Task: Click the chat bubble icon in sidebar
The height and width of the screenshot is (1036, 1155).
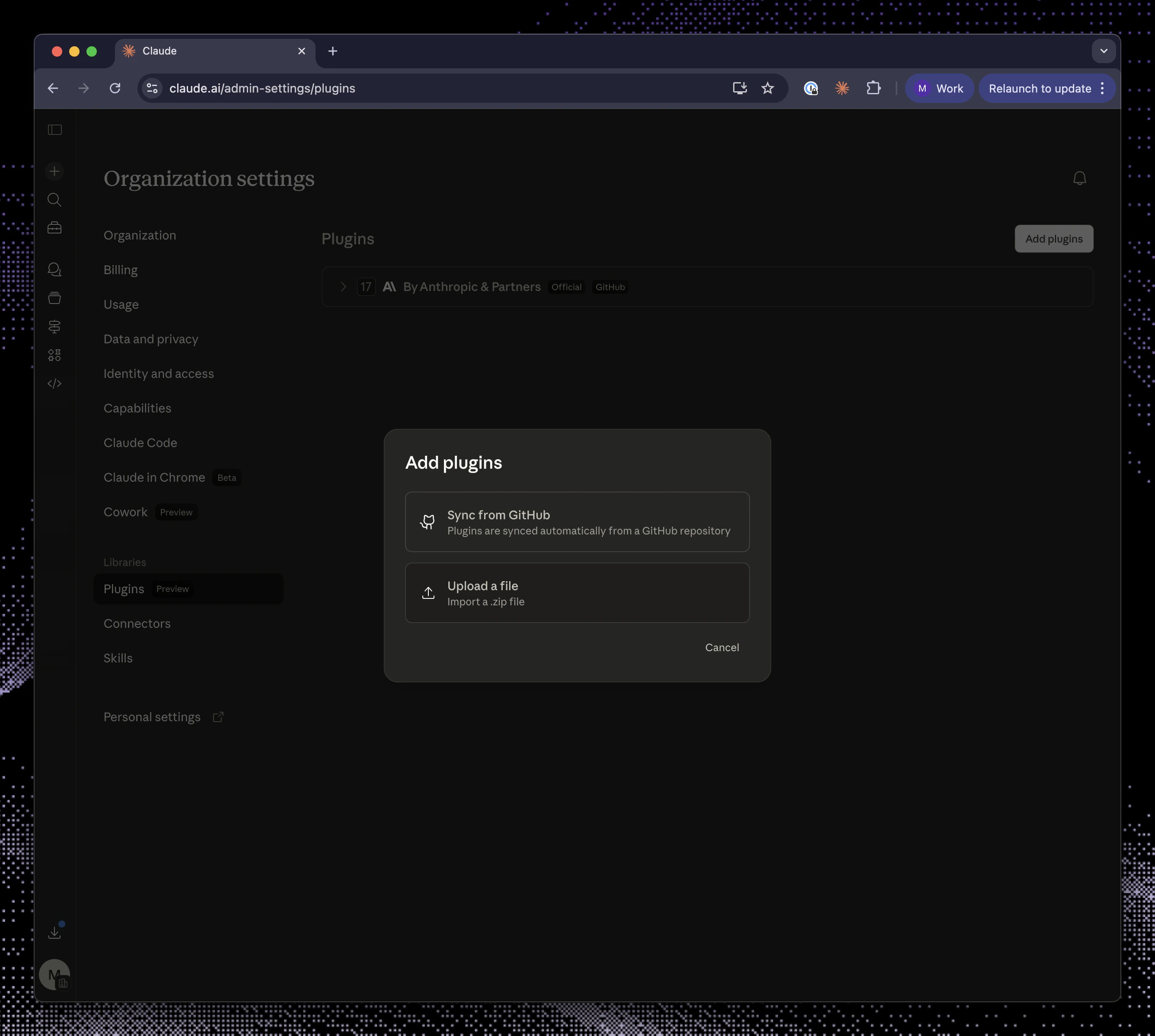Action: [x=54, y=269]
